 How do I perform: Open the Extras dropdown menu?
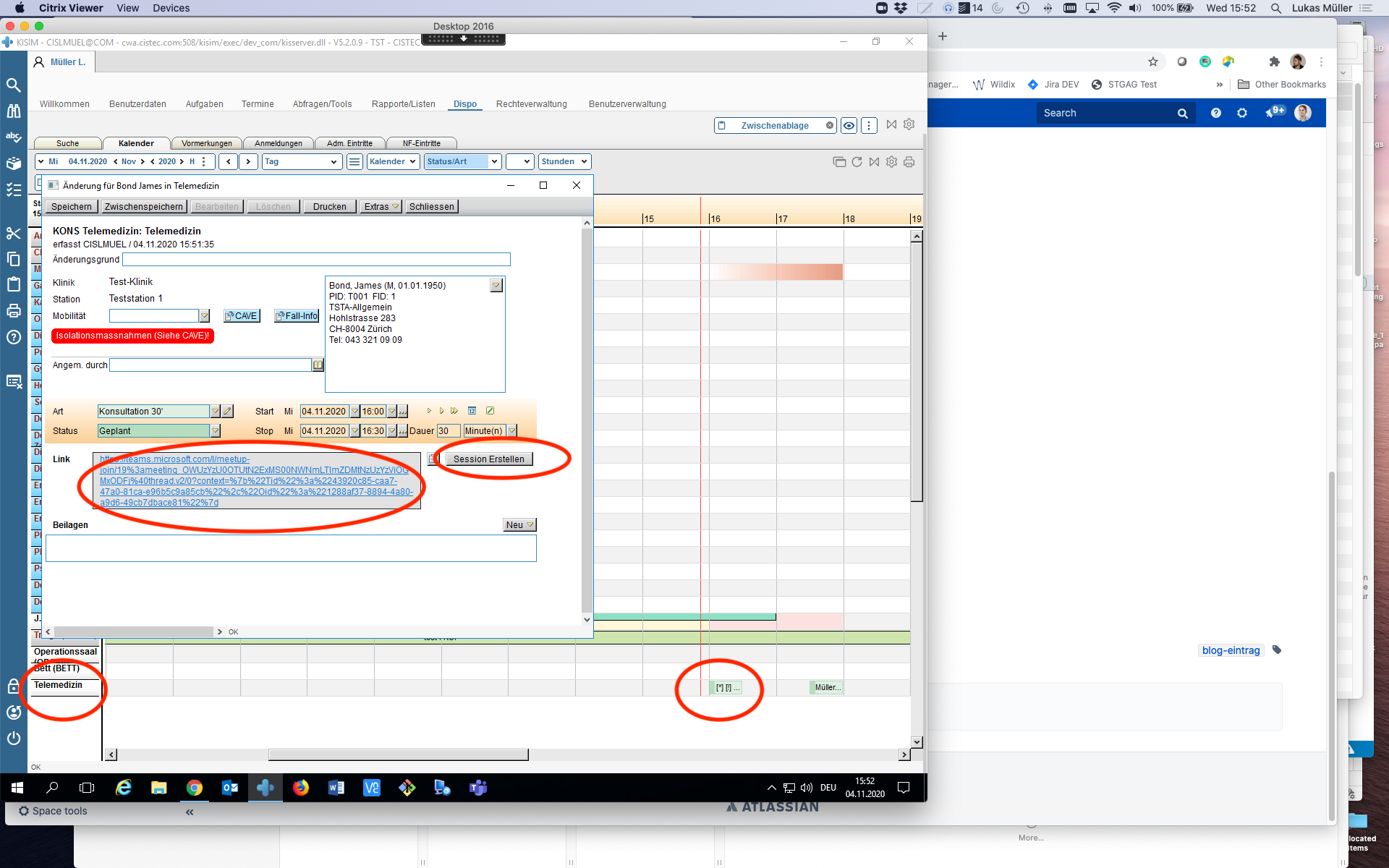pyautogui.click(x=381, y=207)
